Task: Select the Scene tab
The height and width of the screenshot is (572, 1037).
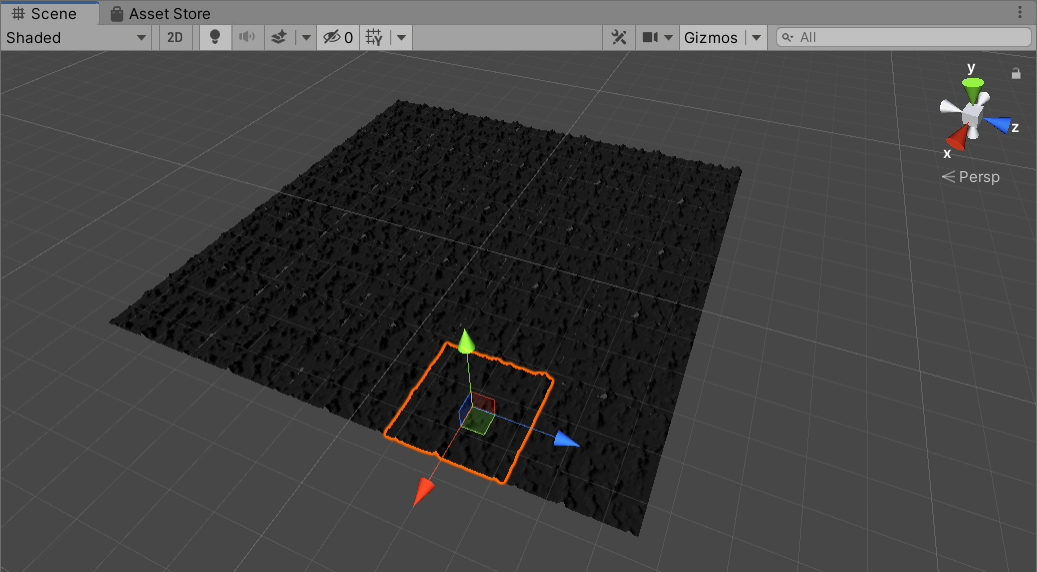Action: pyautogui.click(x=45, y=14)
